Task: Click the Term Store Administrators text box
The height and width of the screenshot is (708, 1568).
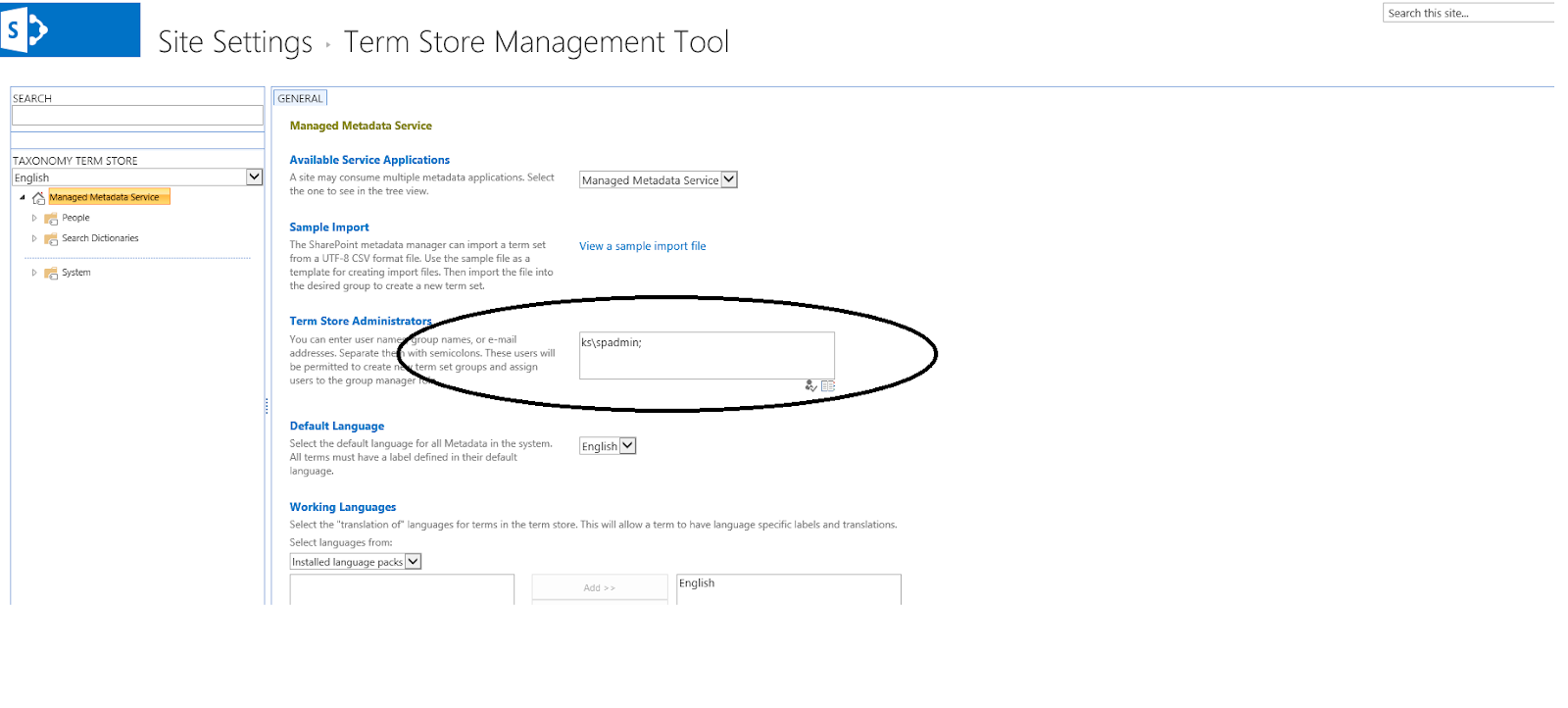Action: pos(707,355)
